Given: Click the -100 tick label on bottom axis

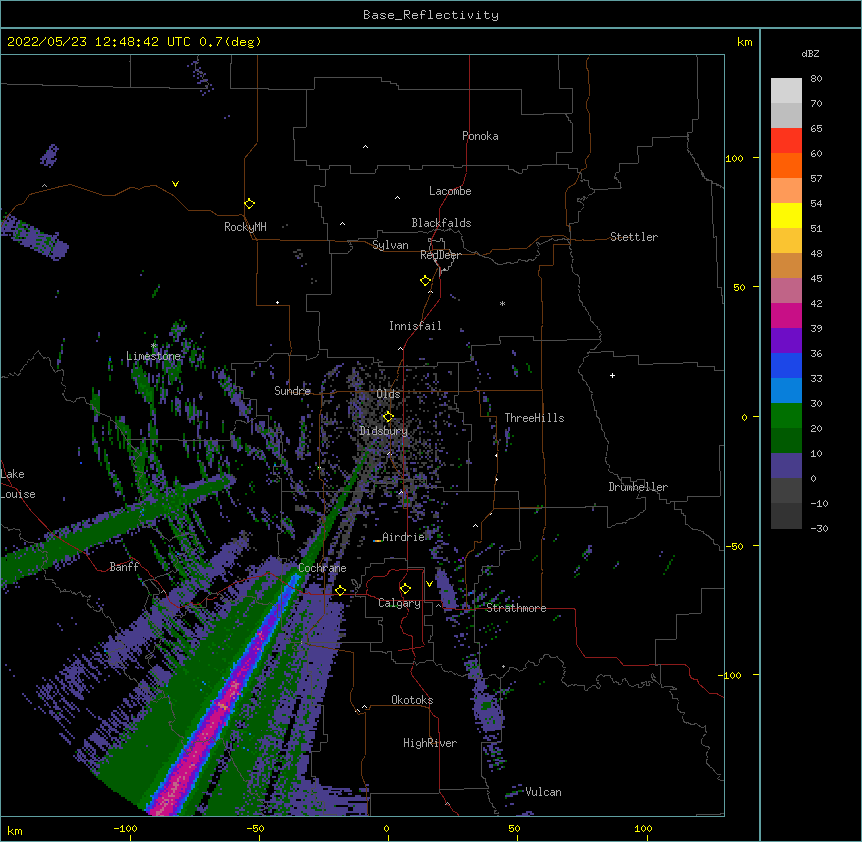Looking at the screenshot, I should 125,828.
